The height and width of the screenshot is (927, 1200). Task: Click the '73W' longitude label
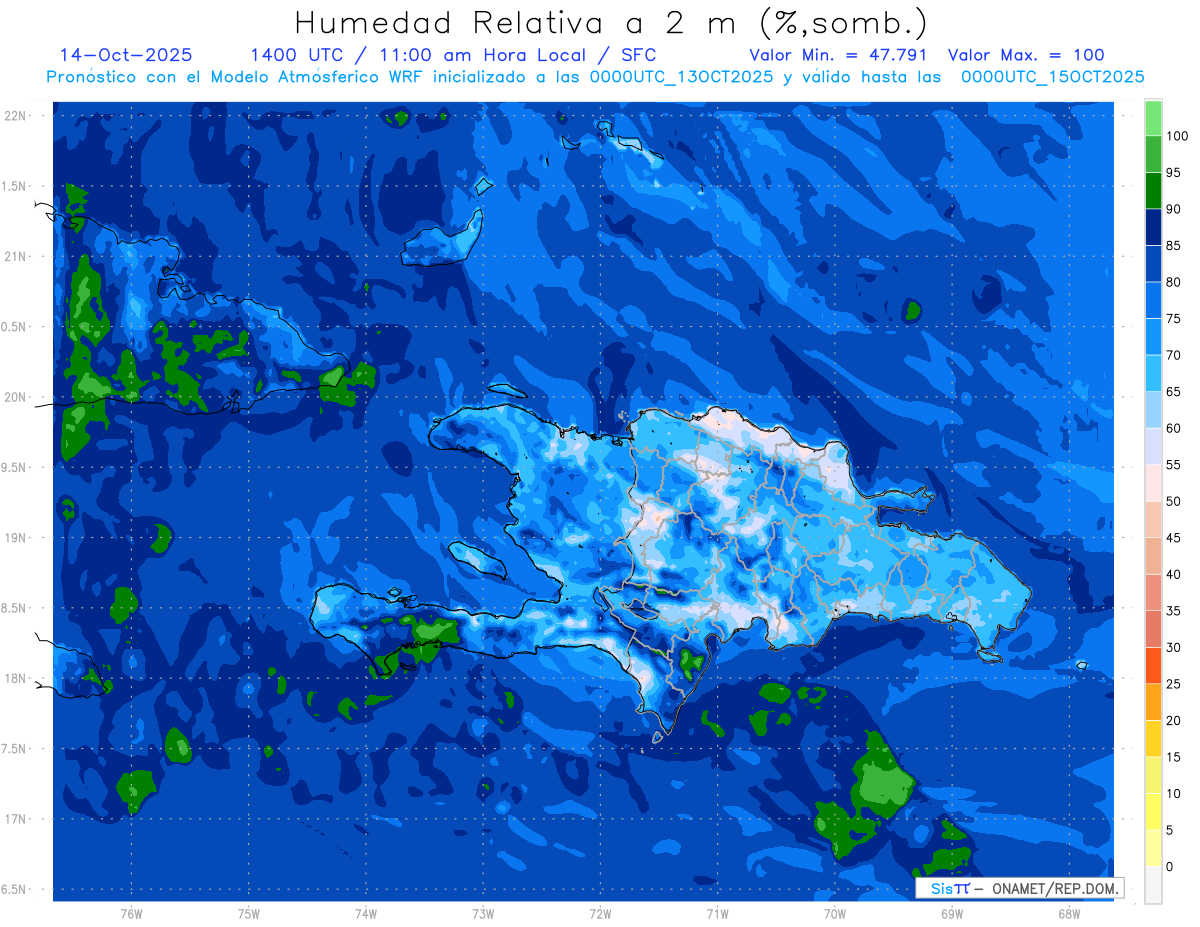pos(483,913)
